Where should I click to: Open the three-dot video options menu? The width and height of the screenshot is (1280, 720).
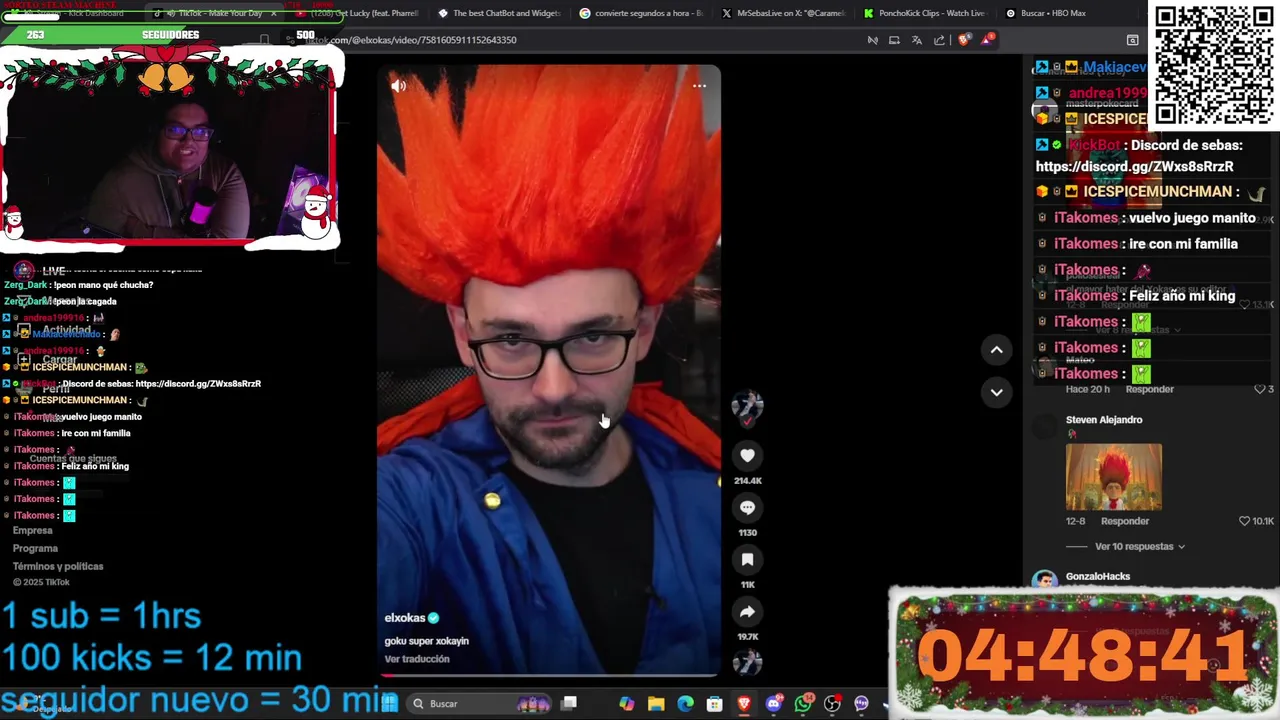(699, 86)
